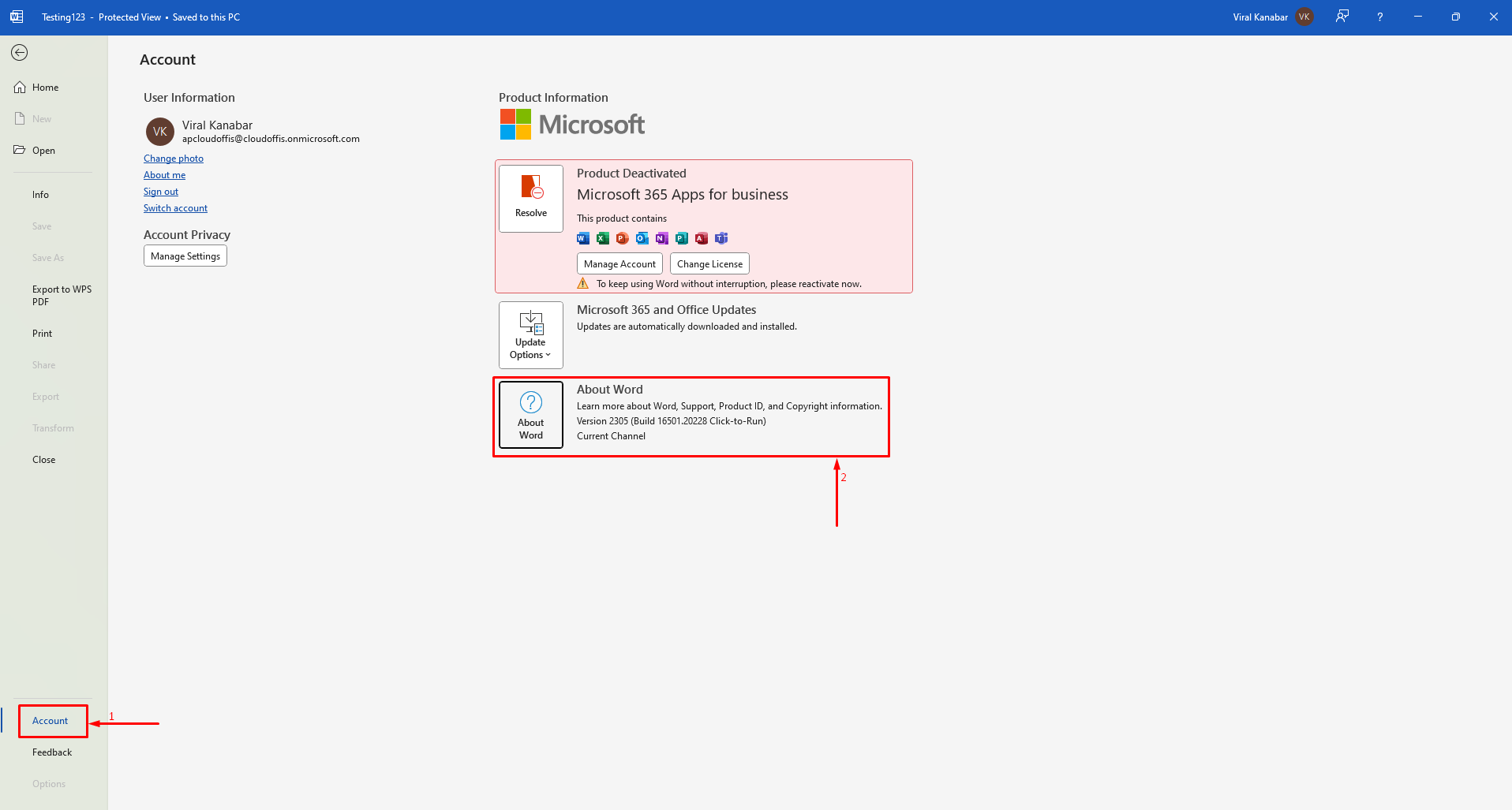The image size is (1512, 810).
Task: Click the Teams icon in product list
Action: 721,238
